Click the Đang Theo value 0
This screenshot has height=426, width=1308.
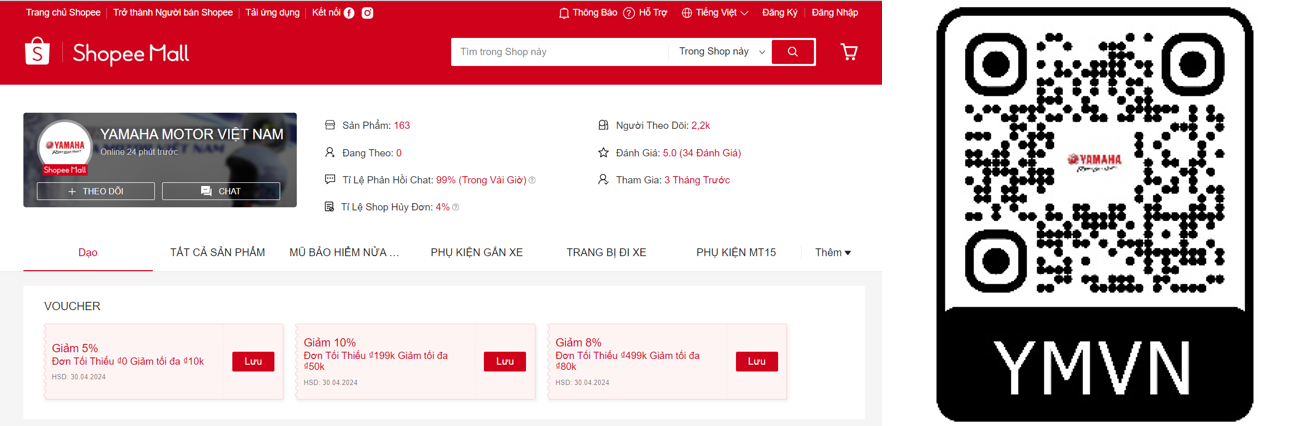click(399, 153)
